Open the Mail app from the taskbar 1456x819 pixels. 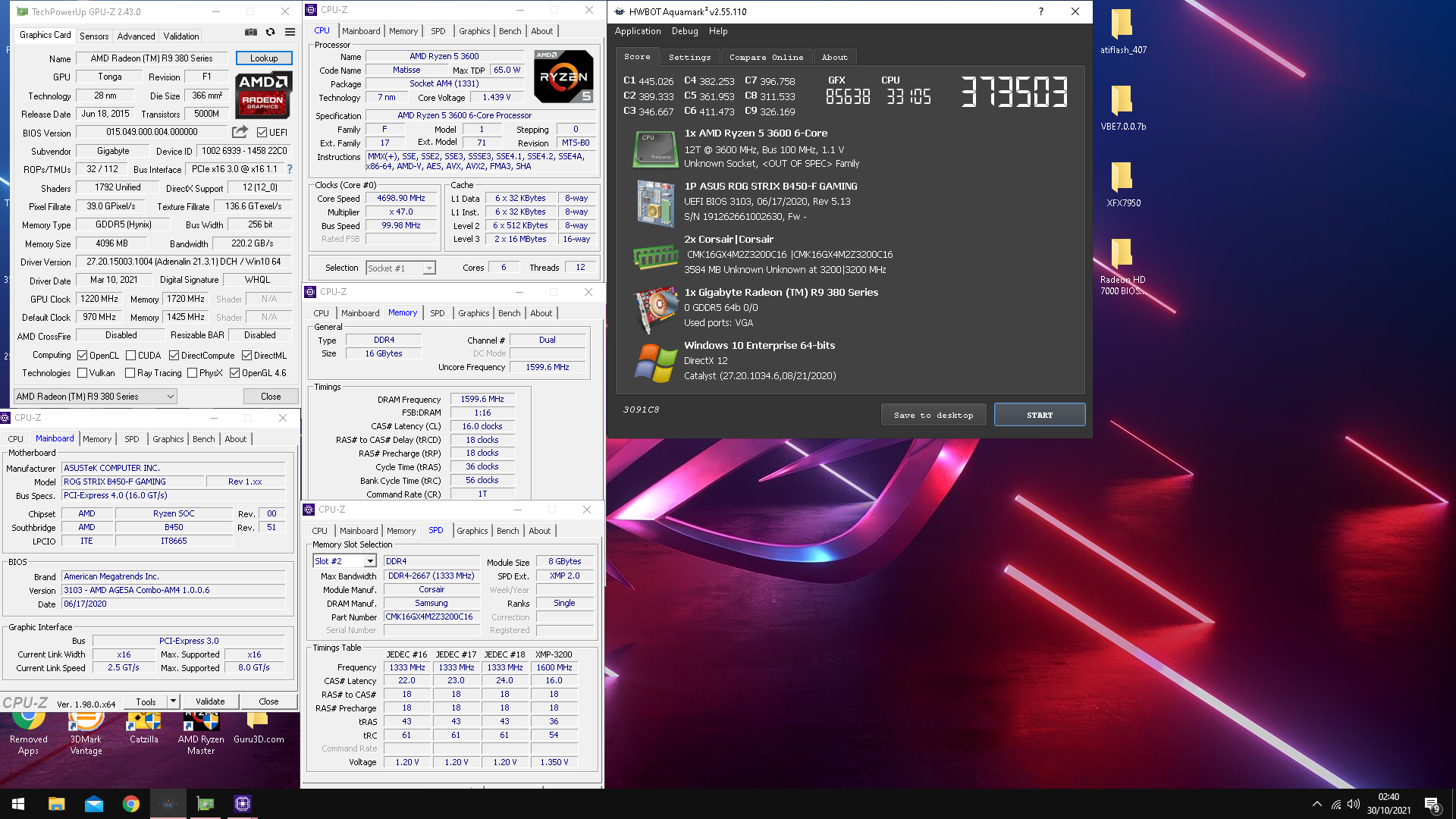click(94, 804)
